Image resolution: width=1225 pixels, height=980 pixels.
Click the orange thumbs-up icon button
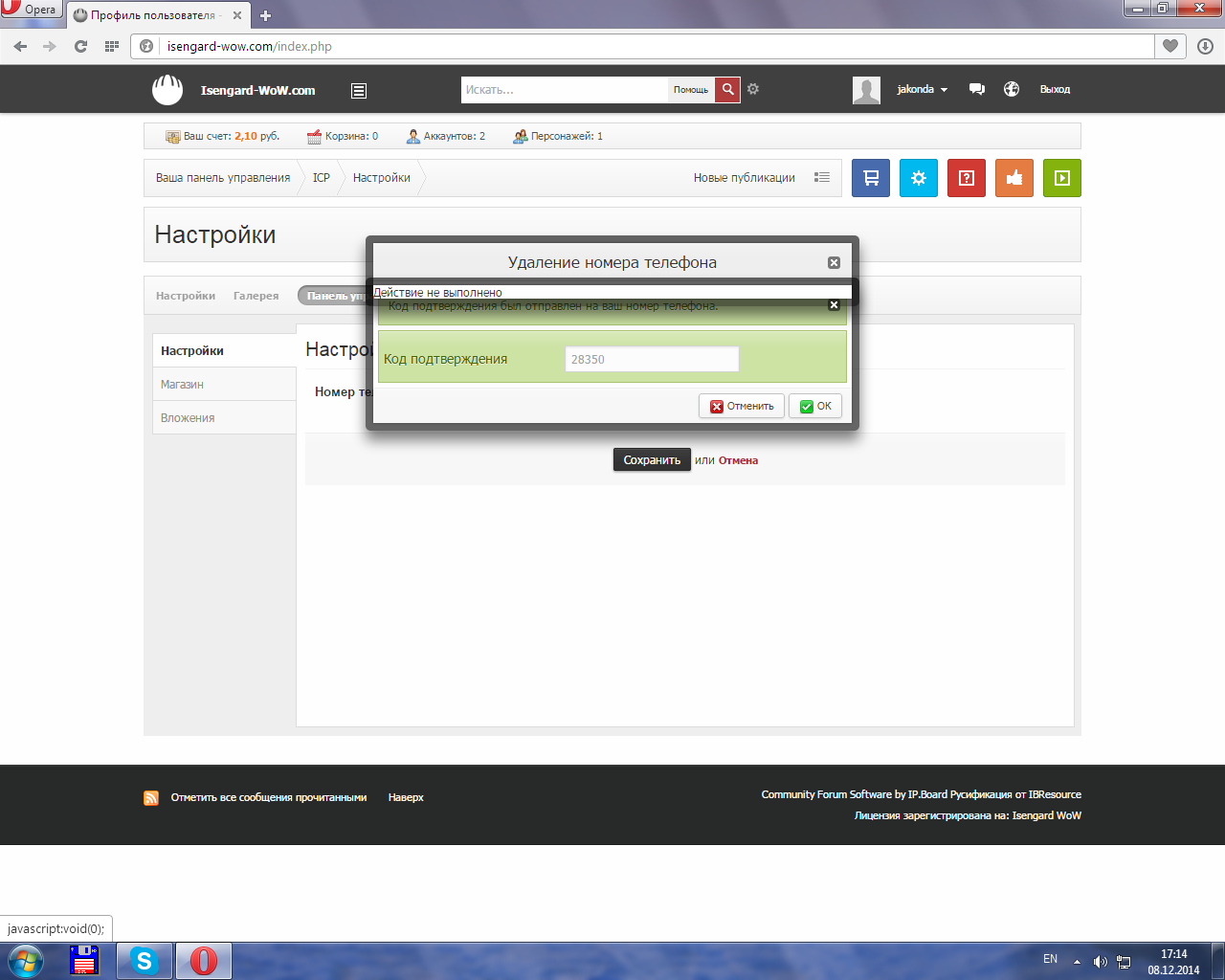pos(1013,178)
